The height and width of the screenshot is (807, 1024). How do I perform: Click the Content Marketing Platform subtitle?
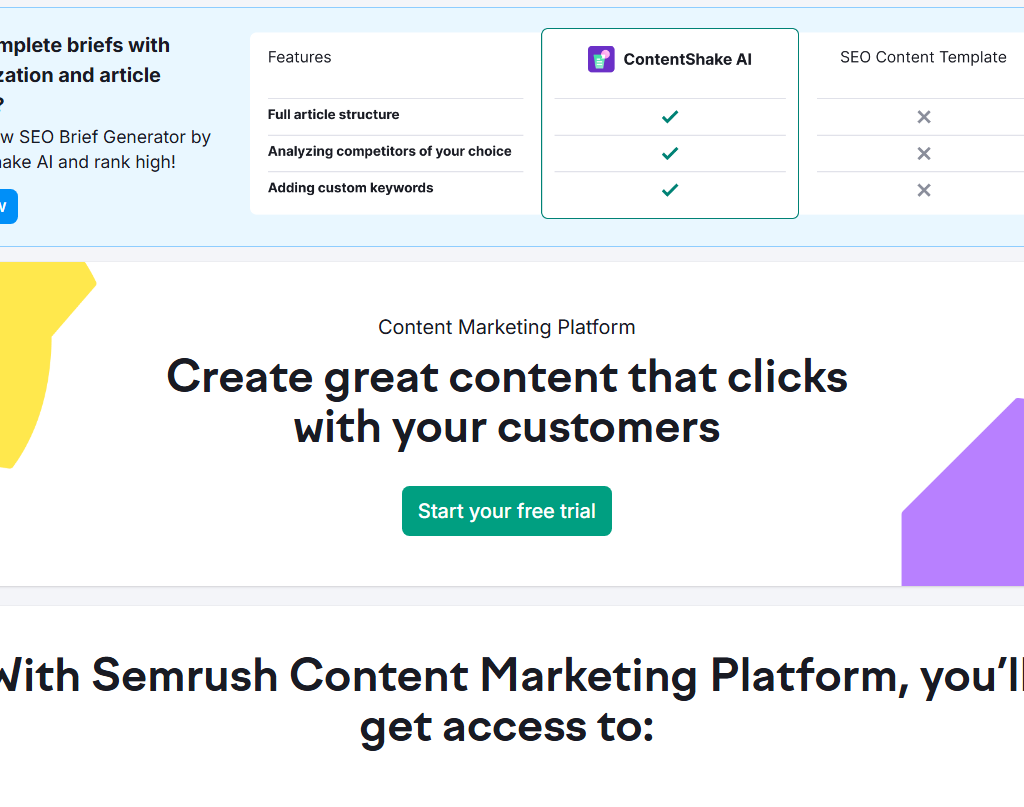click(506, 327)
